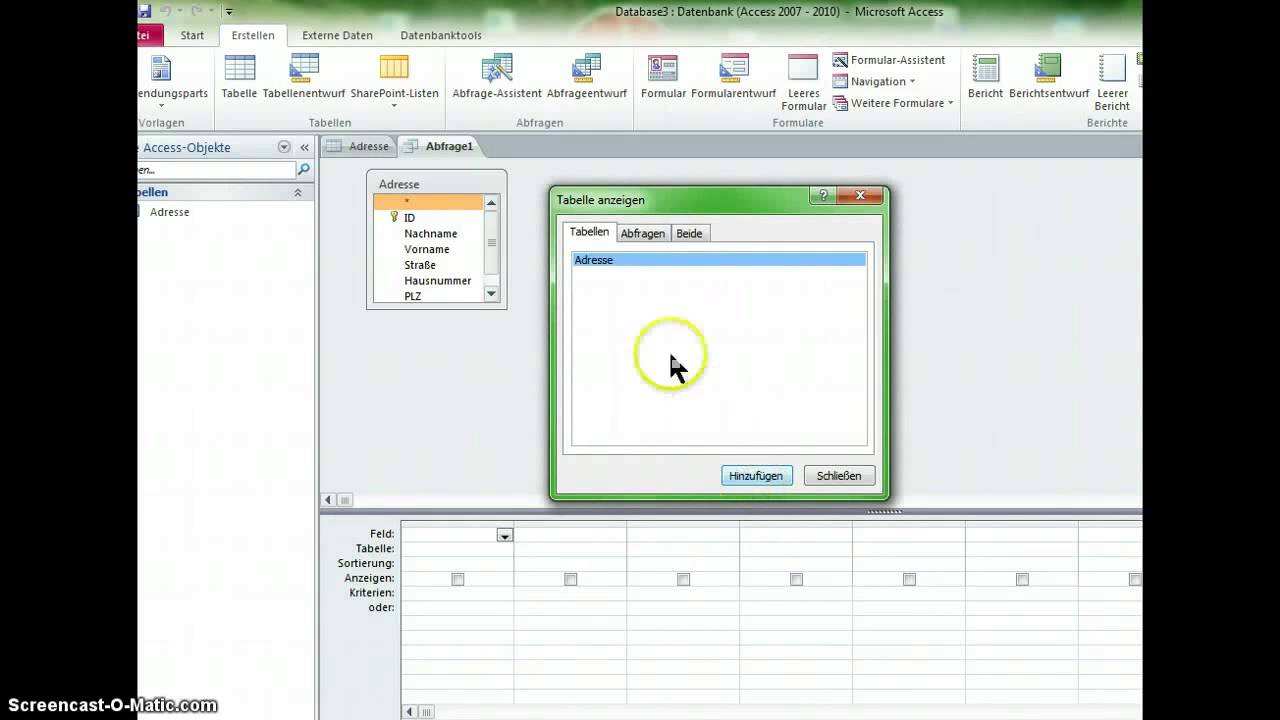Open the Feld dropdown in first column

point(505,535)
